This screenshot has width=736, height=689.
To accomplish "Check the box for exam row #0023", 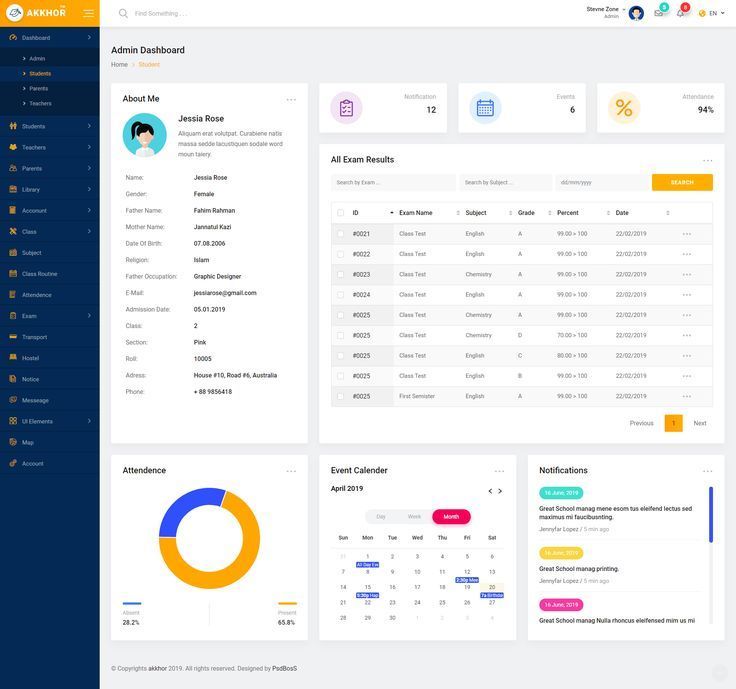I will pos(340,274).
